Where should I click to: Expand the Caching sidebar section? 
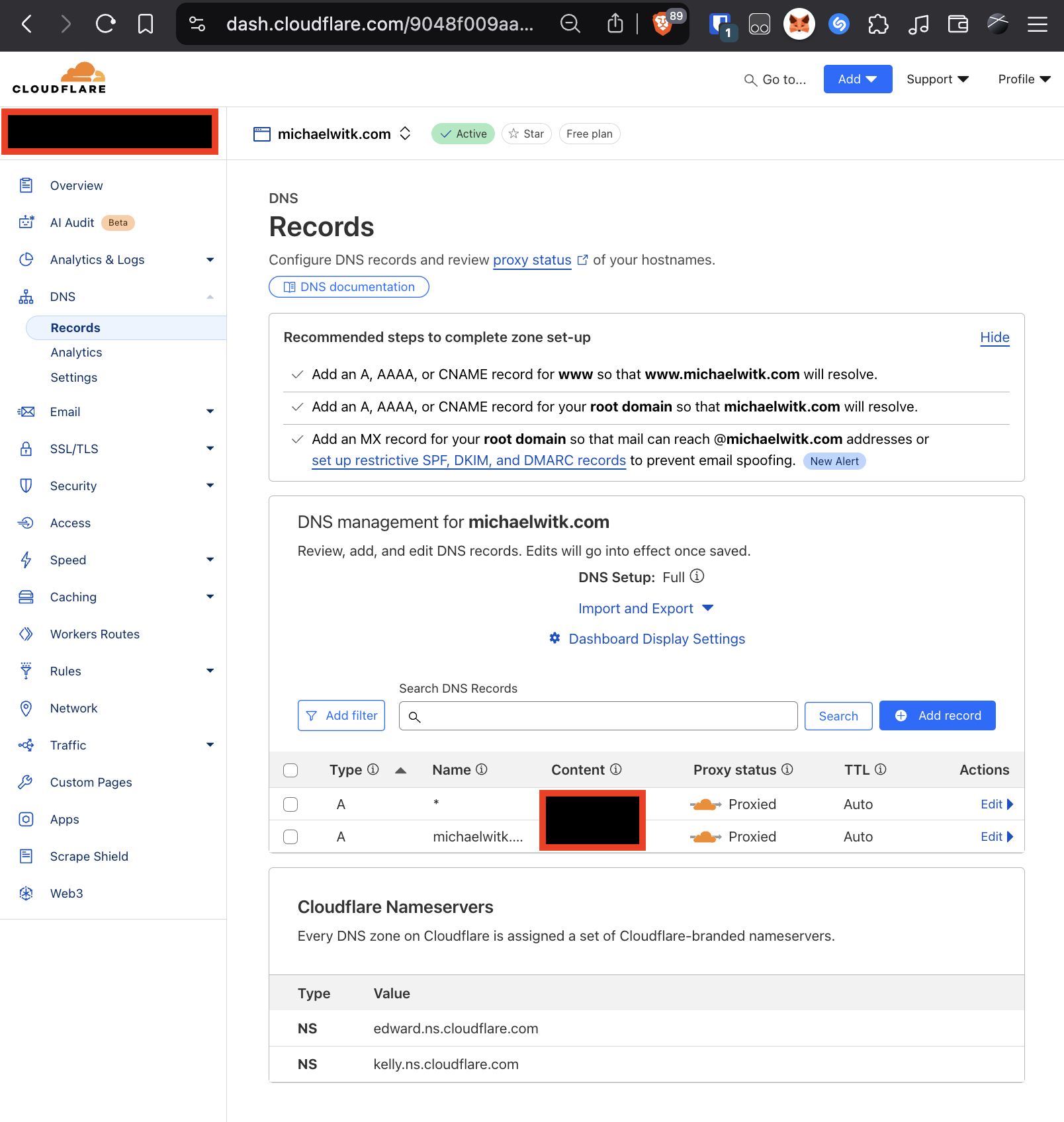pos(210,597)
